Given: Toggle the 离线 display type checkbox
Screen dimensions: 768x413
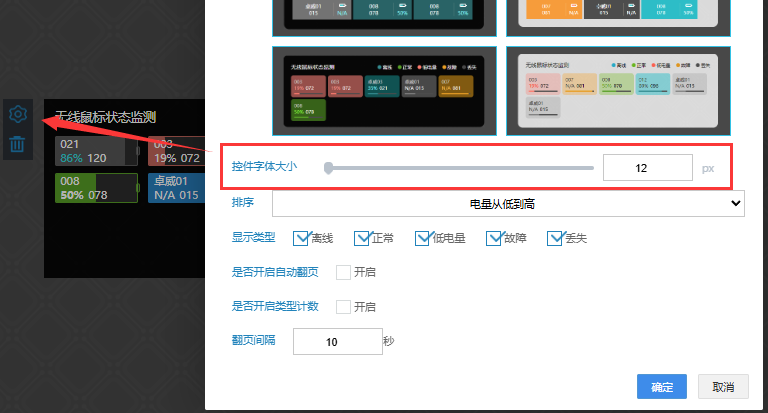Looking at the screenshot, I should pos(301,238).
